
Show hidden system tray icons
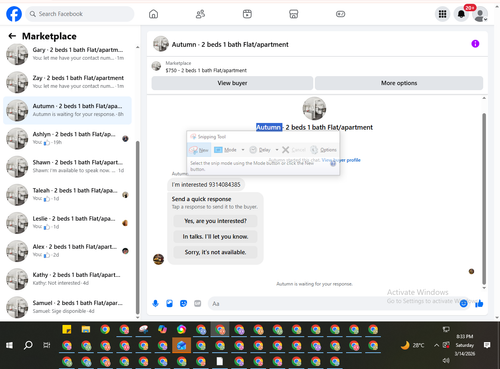436,345
